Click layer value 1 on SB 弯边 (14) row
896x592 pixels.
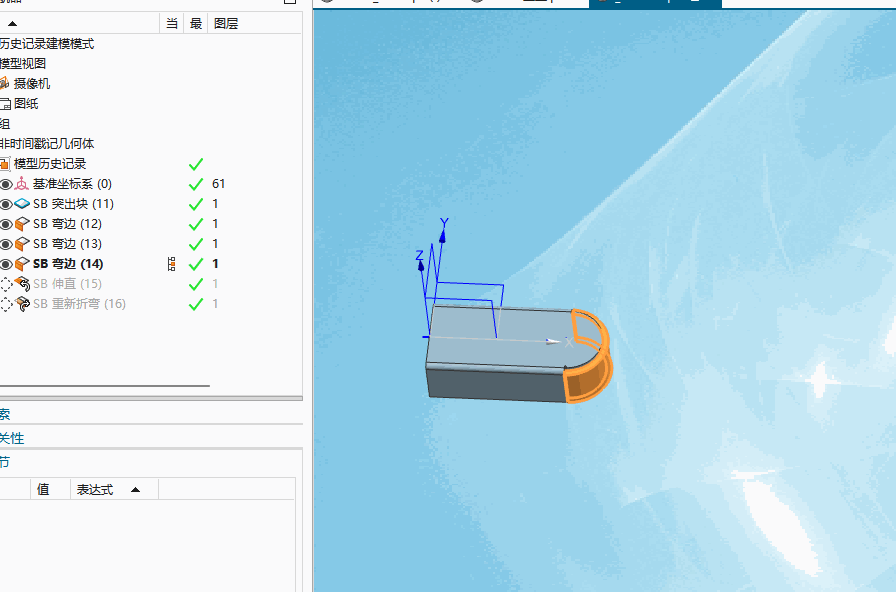[215, 264]
